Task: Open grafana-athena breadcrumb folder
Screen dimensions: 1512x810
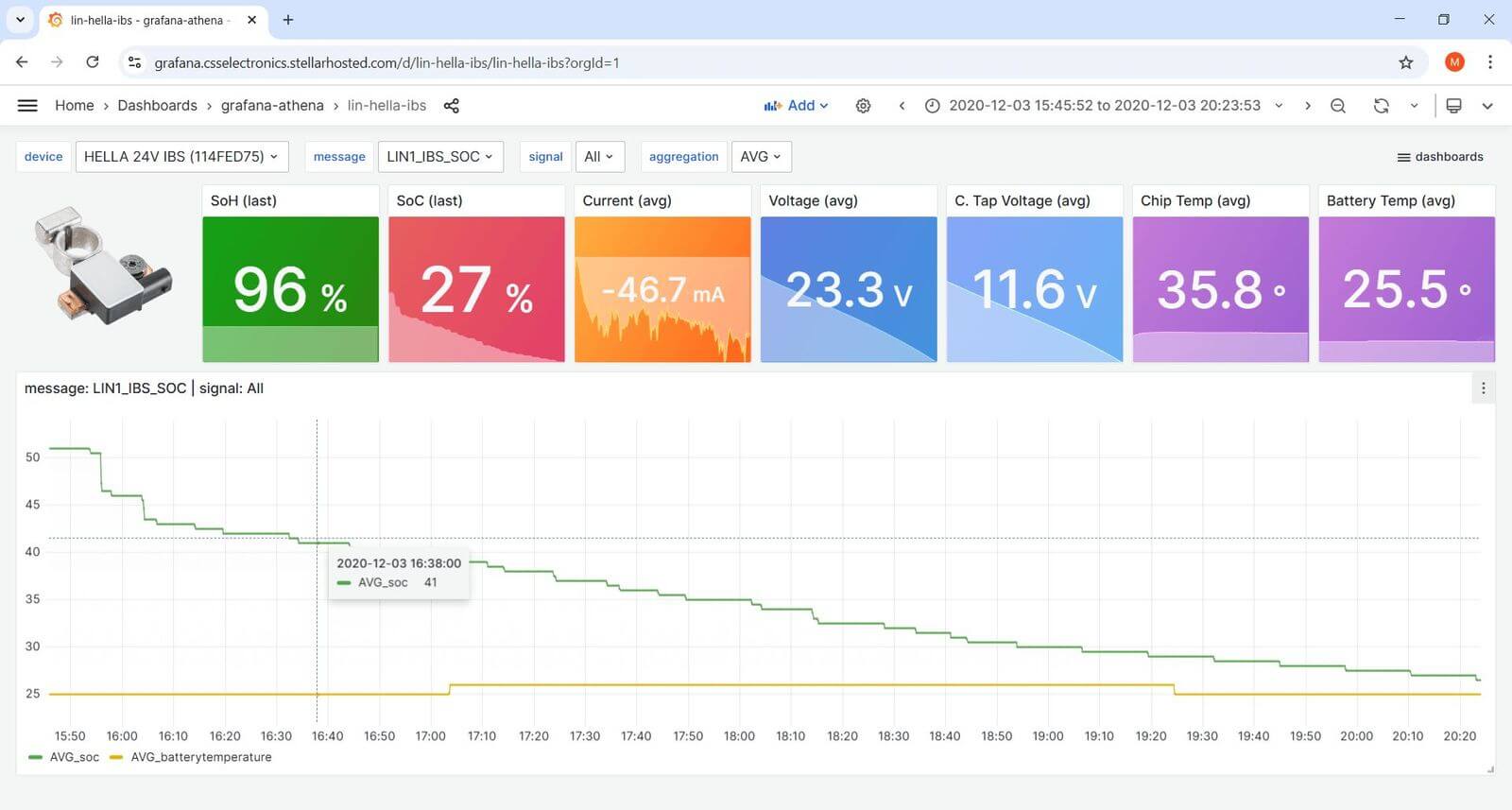Action: click(x=272, y=106)
